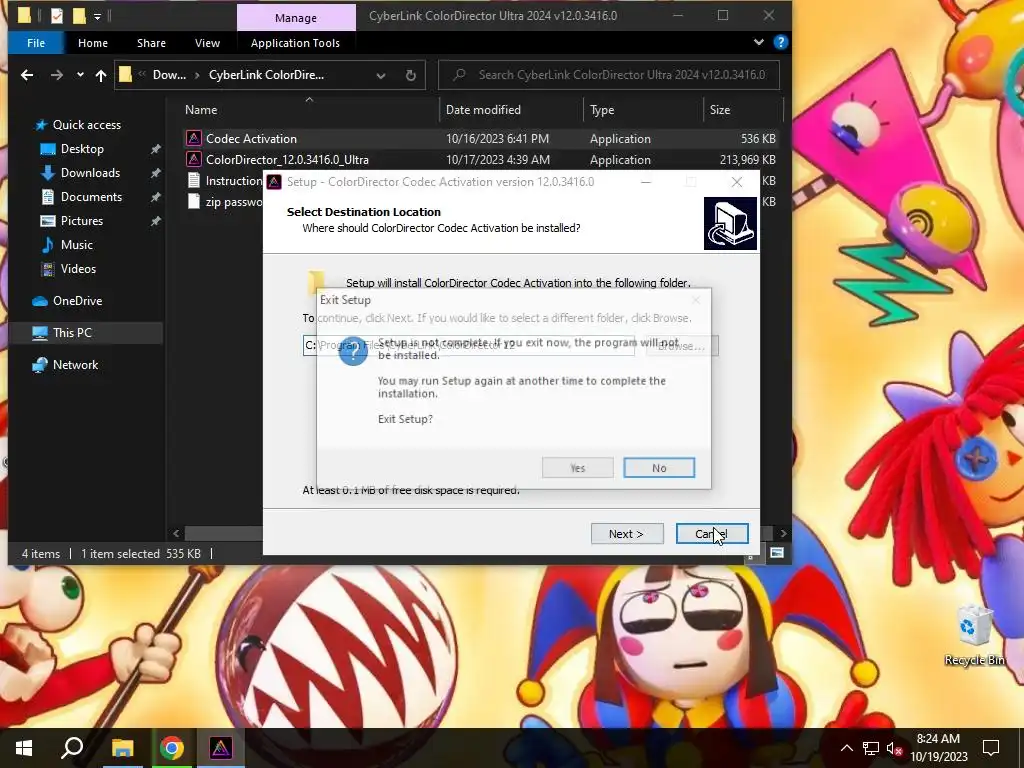Click setup window title bar icon

274,182
